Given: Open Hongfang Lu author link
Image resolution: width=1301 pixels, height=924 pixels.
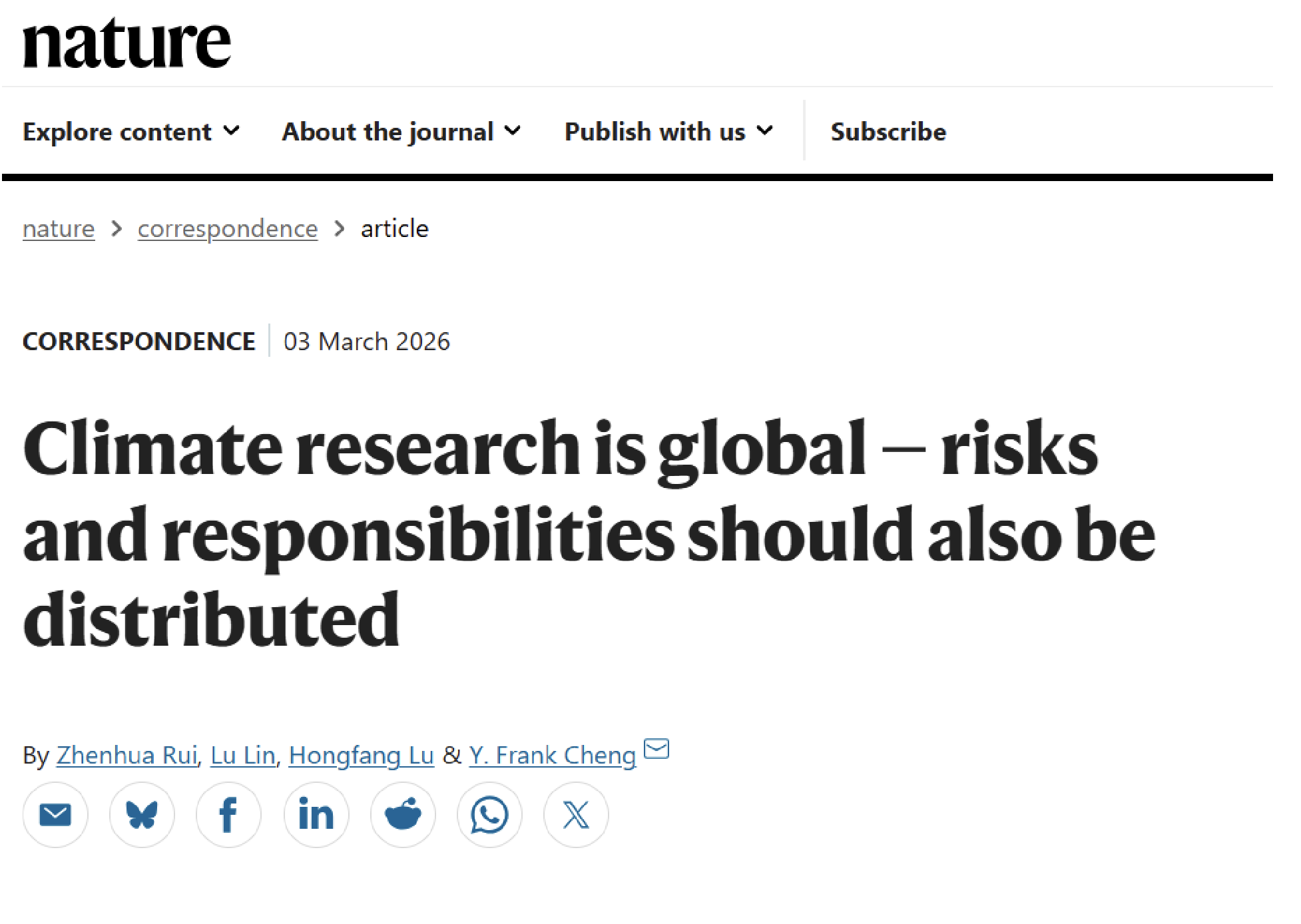Looking at the screenshot, I should (x=361, y=756).
